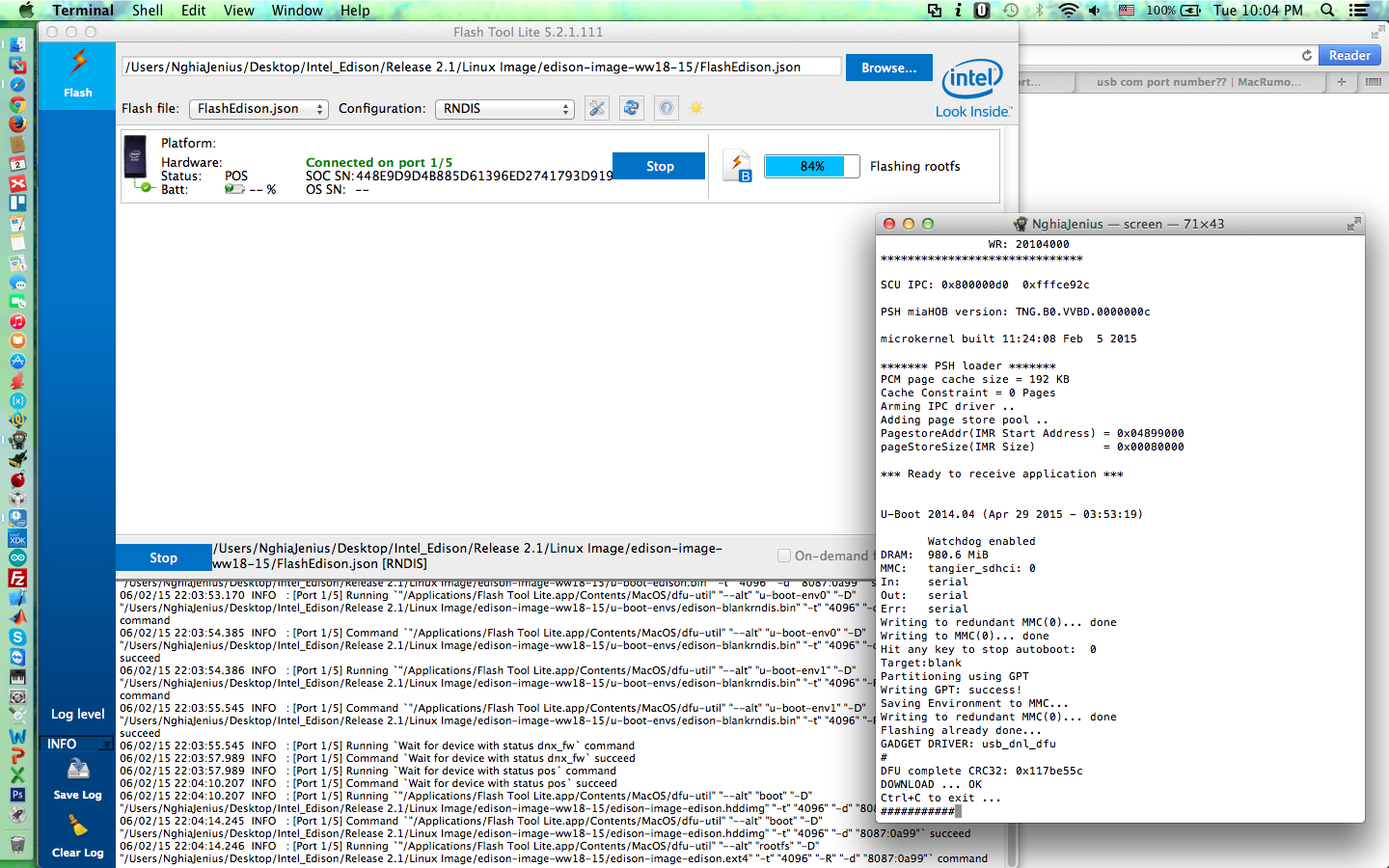Image resolution: width=1389 pixels, height=868 pixels.
Task: Click the SOC SN serial number text
Action: 459,176
